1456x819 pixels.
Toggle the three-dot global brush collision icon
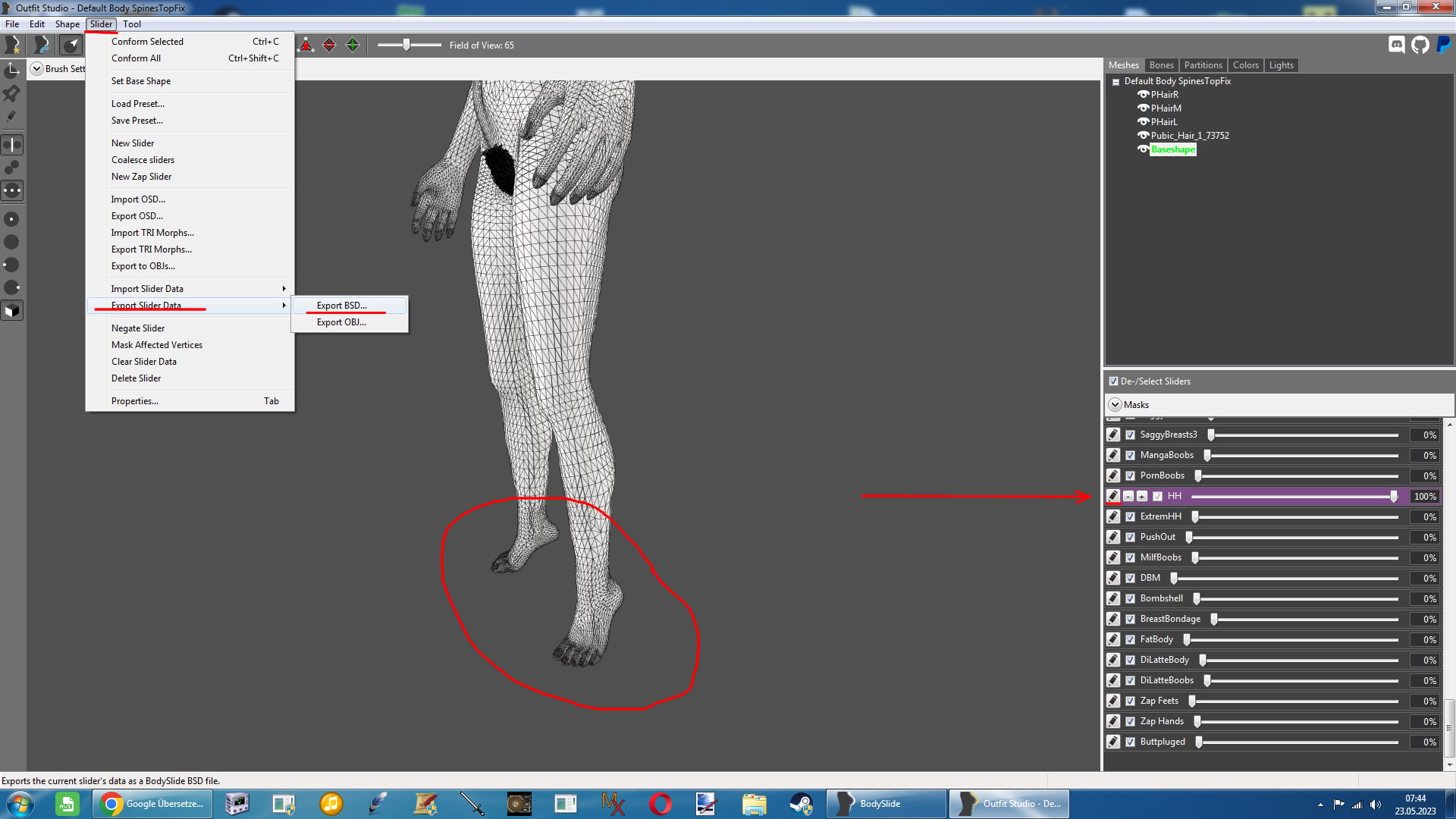pyautogui.click(x=12, y=190)
